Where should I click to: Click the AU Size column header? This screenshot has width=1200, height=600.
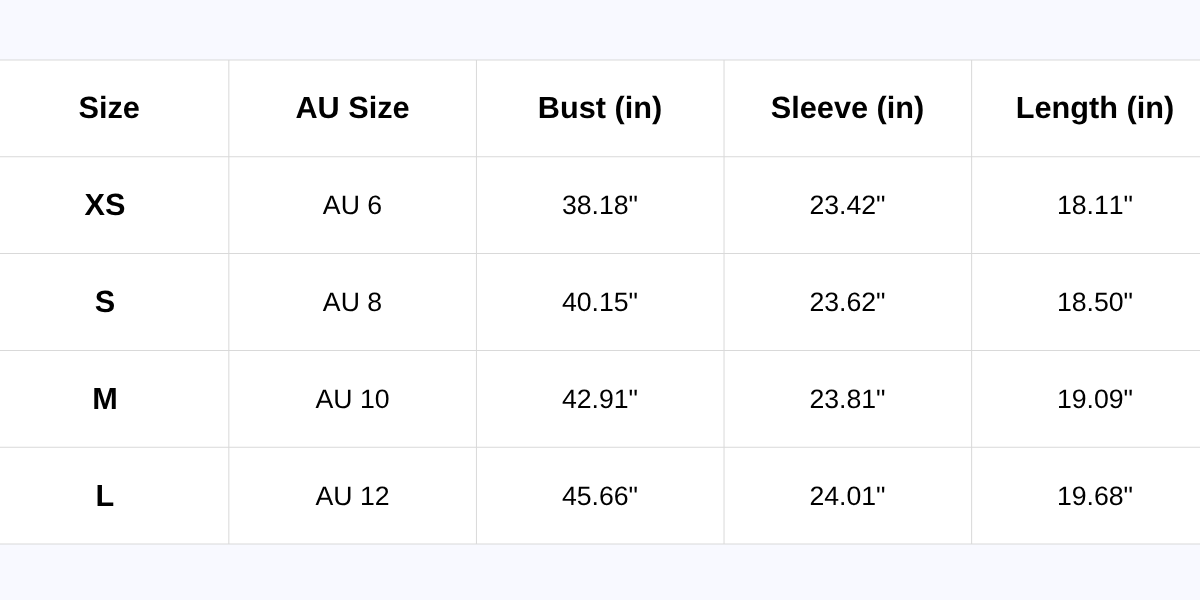[352, 108]
